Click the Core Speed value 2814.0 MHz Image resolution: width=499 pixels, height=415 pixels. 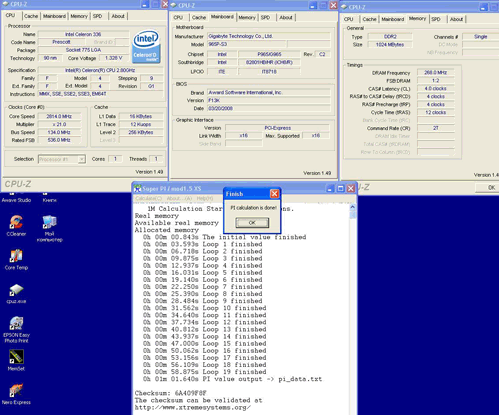coord(59,116)
